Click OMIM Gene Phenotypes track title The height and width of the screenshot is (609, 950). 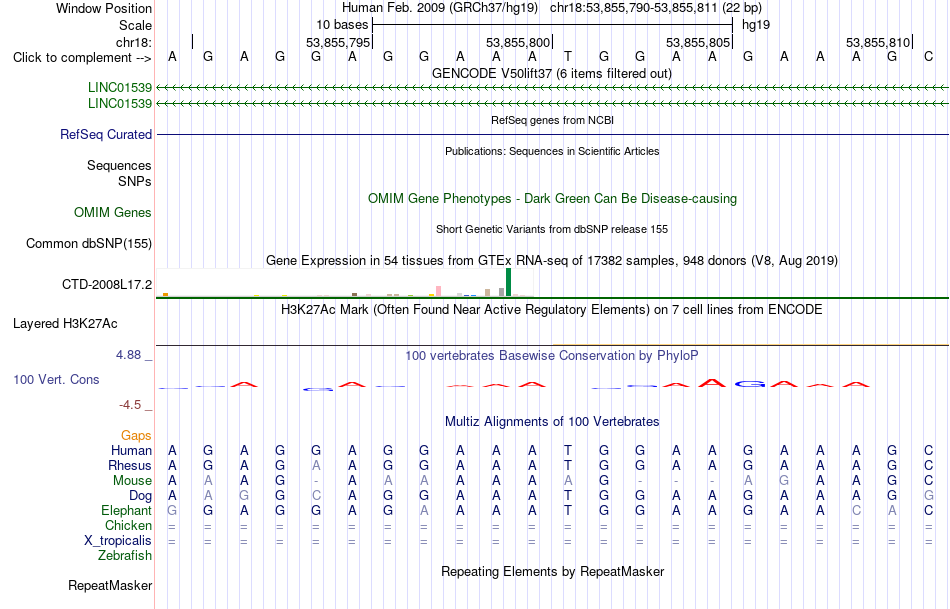tap(553, 199)
